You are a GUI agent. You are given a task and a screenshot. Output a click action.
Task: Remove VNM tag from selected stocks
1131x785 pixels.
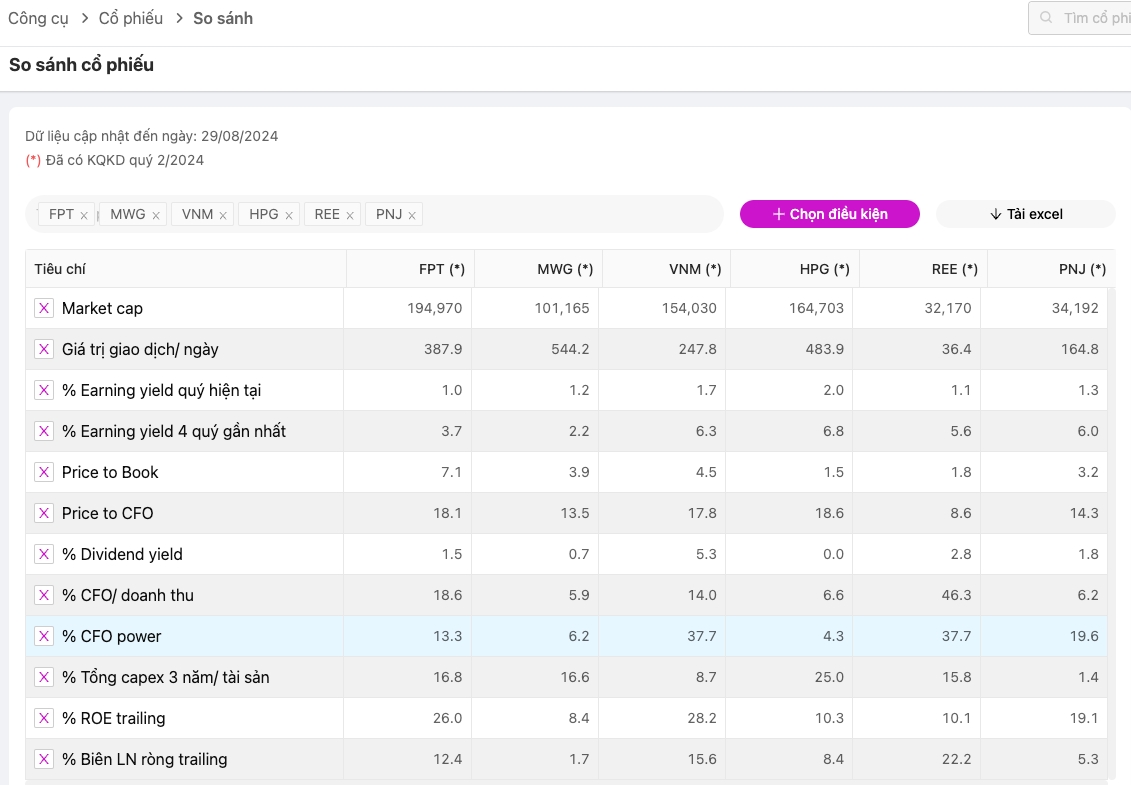pos(223,215)
